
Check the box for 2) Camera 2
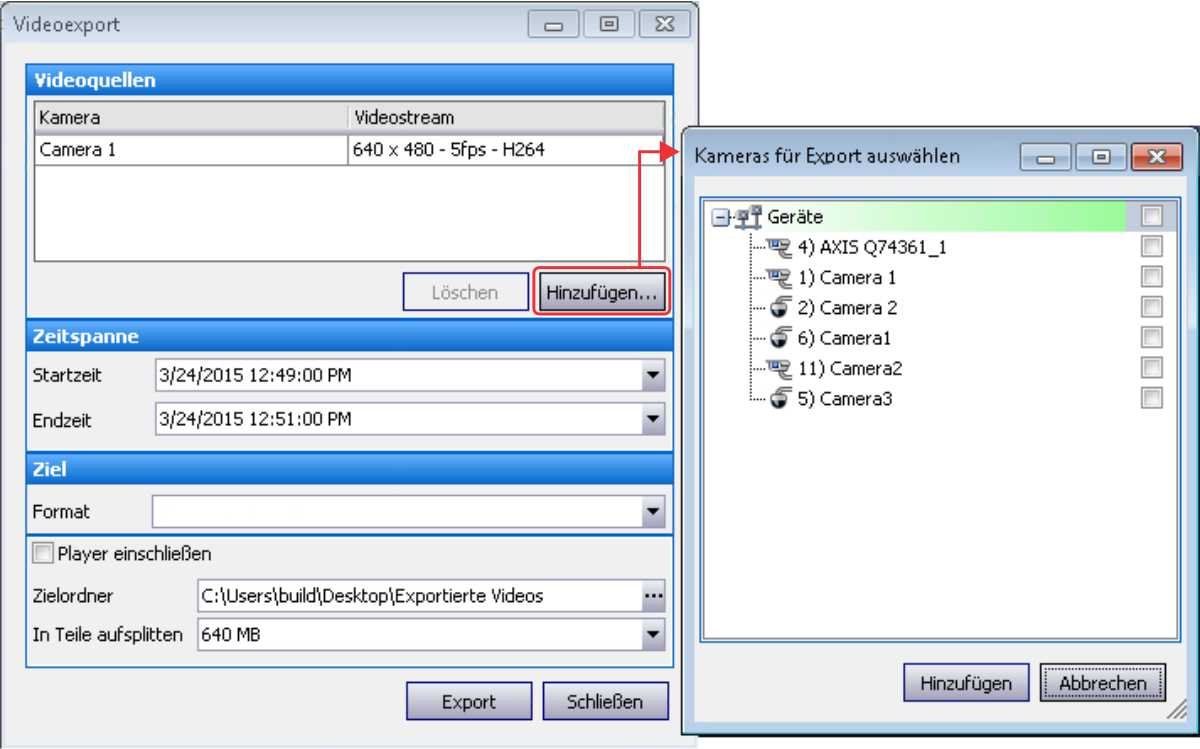(1152, 307)
